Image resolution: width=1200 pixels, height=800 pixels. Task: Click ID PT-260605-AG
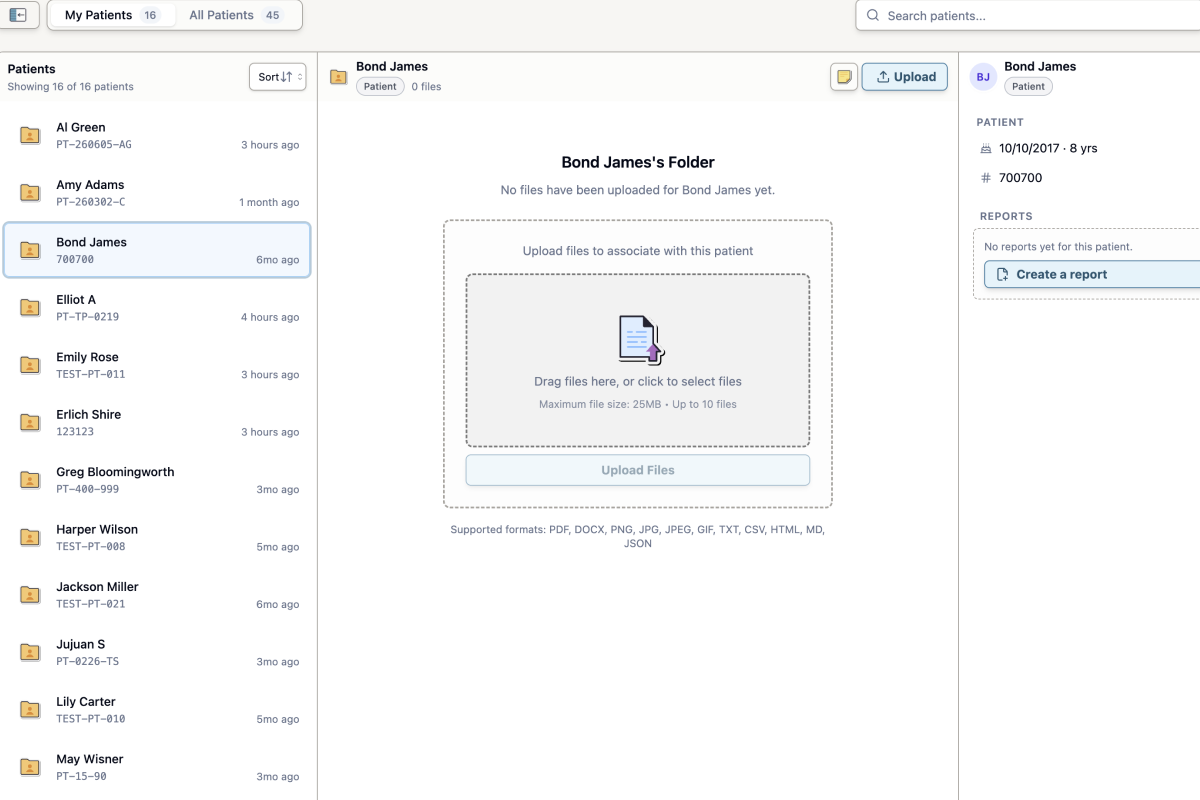click(x=94, y=145)
